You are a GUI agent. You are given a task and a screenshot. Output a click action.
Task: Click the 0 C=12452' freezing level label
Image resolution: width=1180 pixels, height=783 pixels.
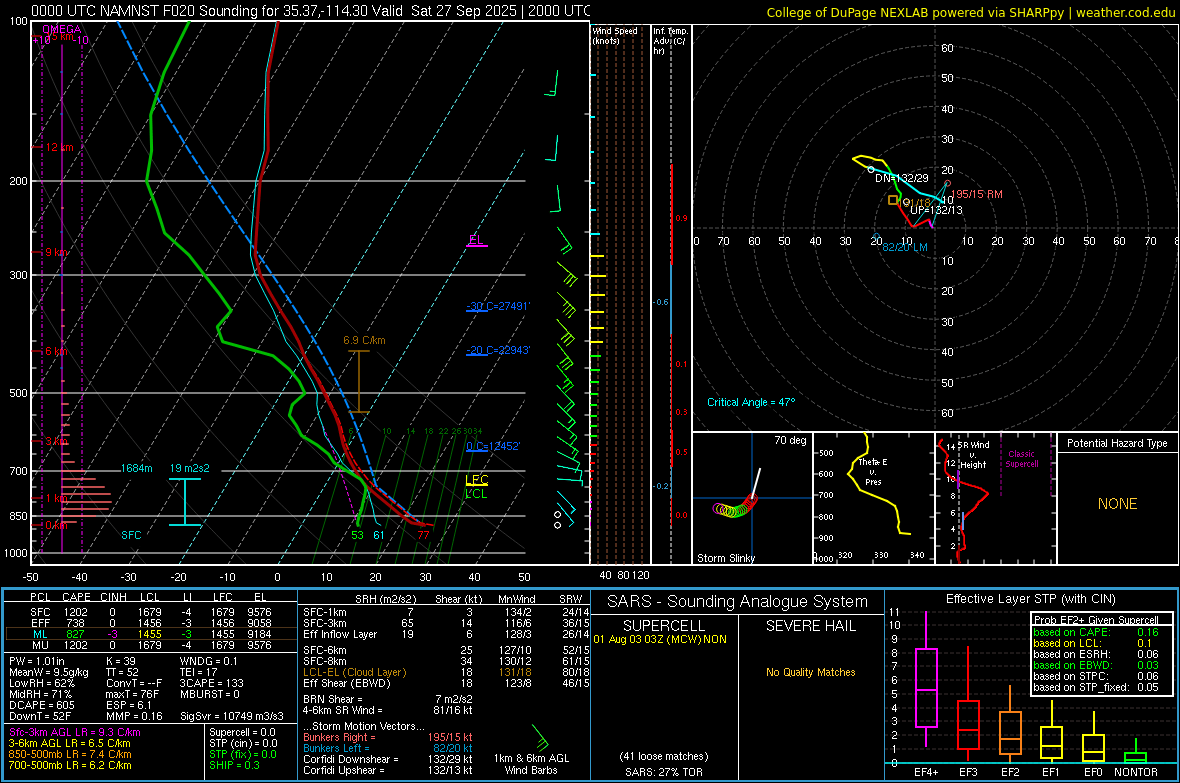point(493,446)
